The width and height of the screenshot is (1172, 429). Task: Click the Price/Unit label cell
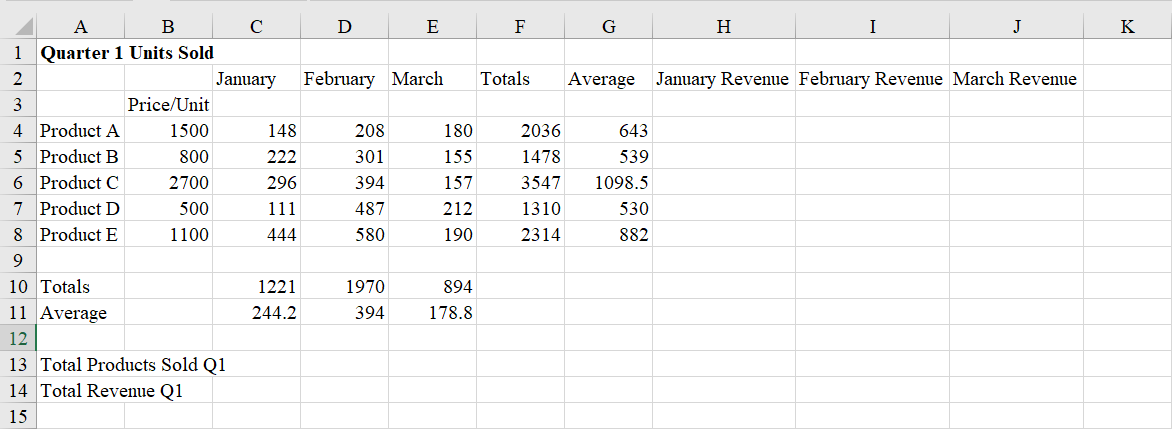click(168, 104)
